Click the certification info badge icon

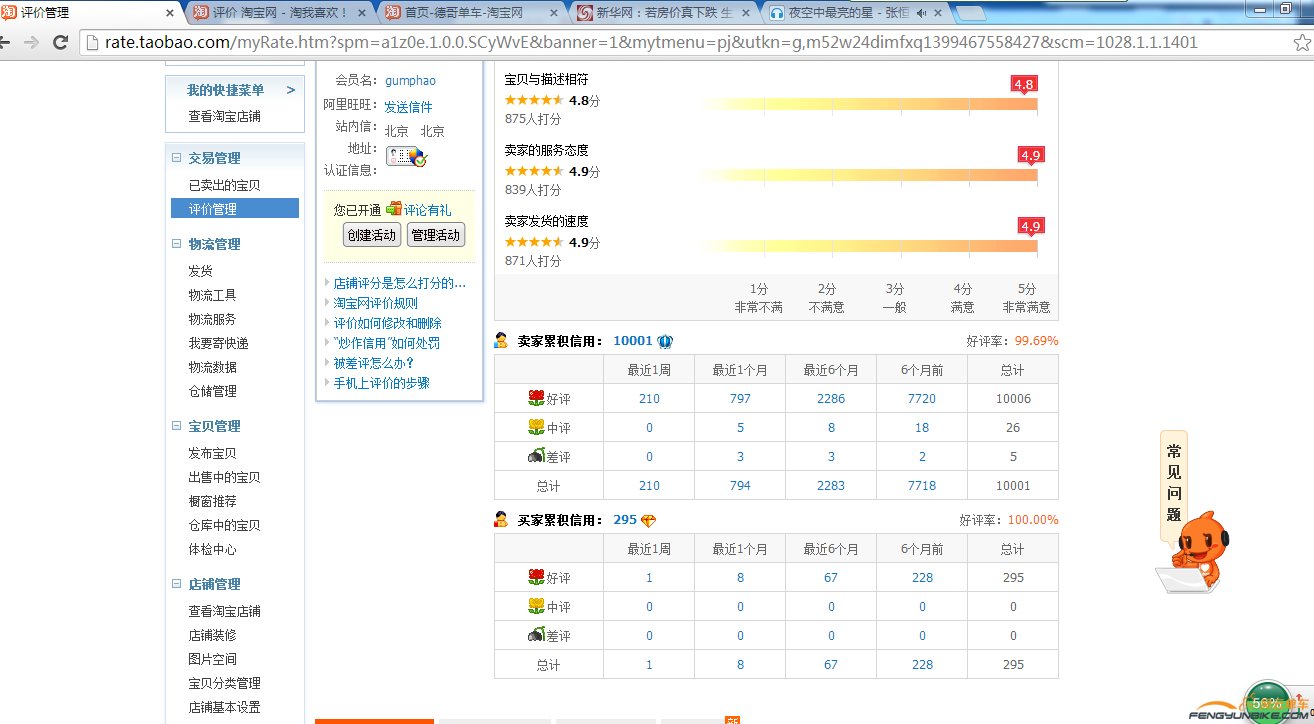(406, 156)
